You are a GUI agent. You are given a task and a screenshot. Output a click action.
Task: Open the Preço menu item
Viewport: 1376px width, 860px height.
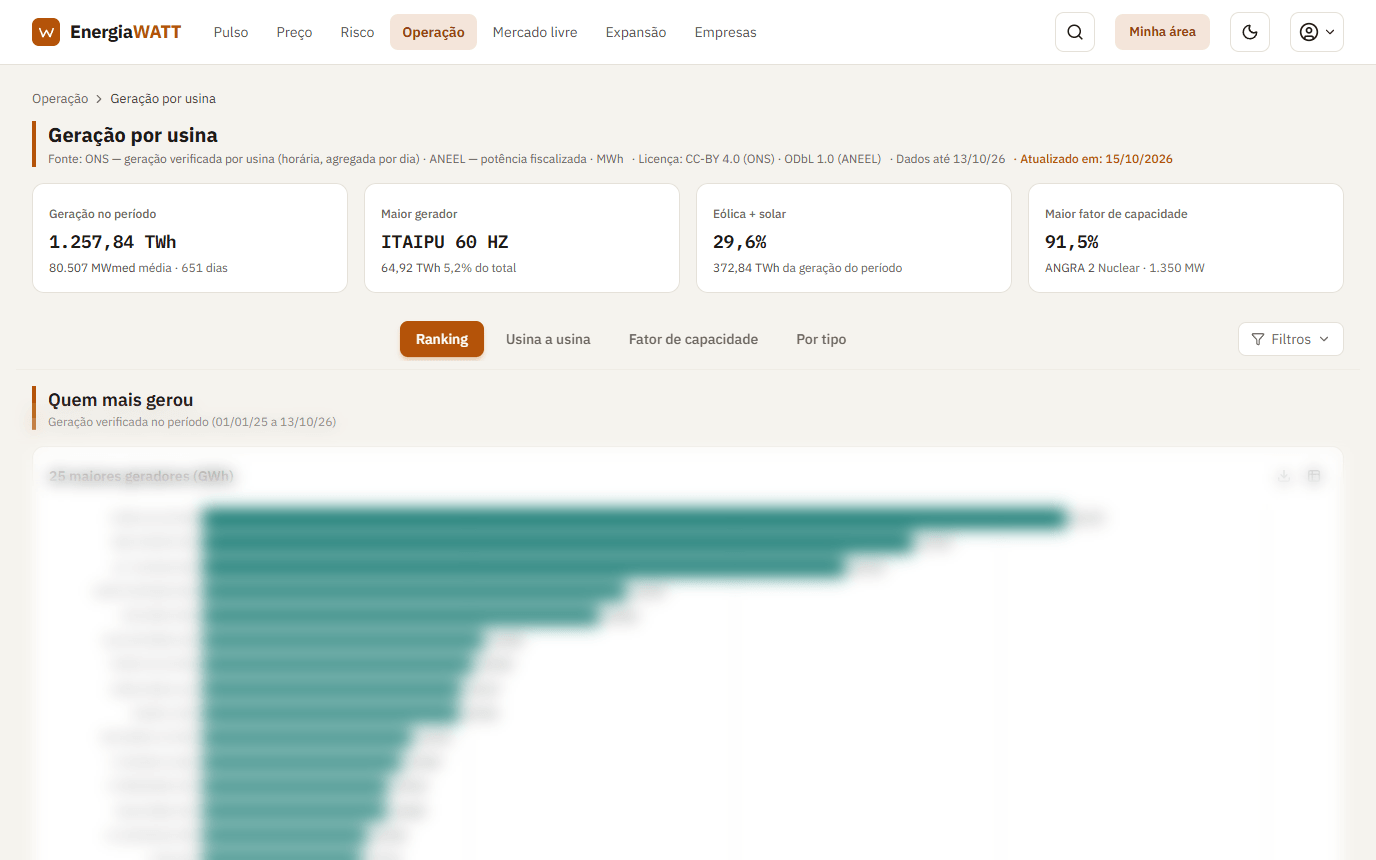tap(294, 32)
